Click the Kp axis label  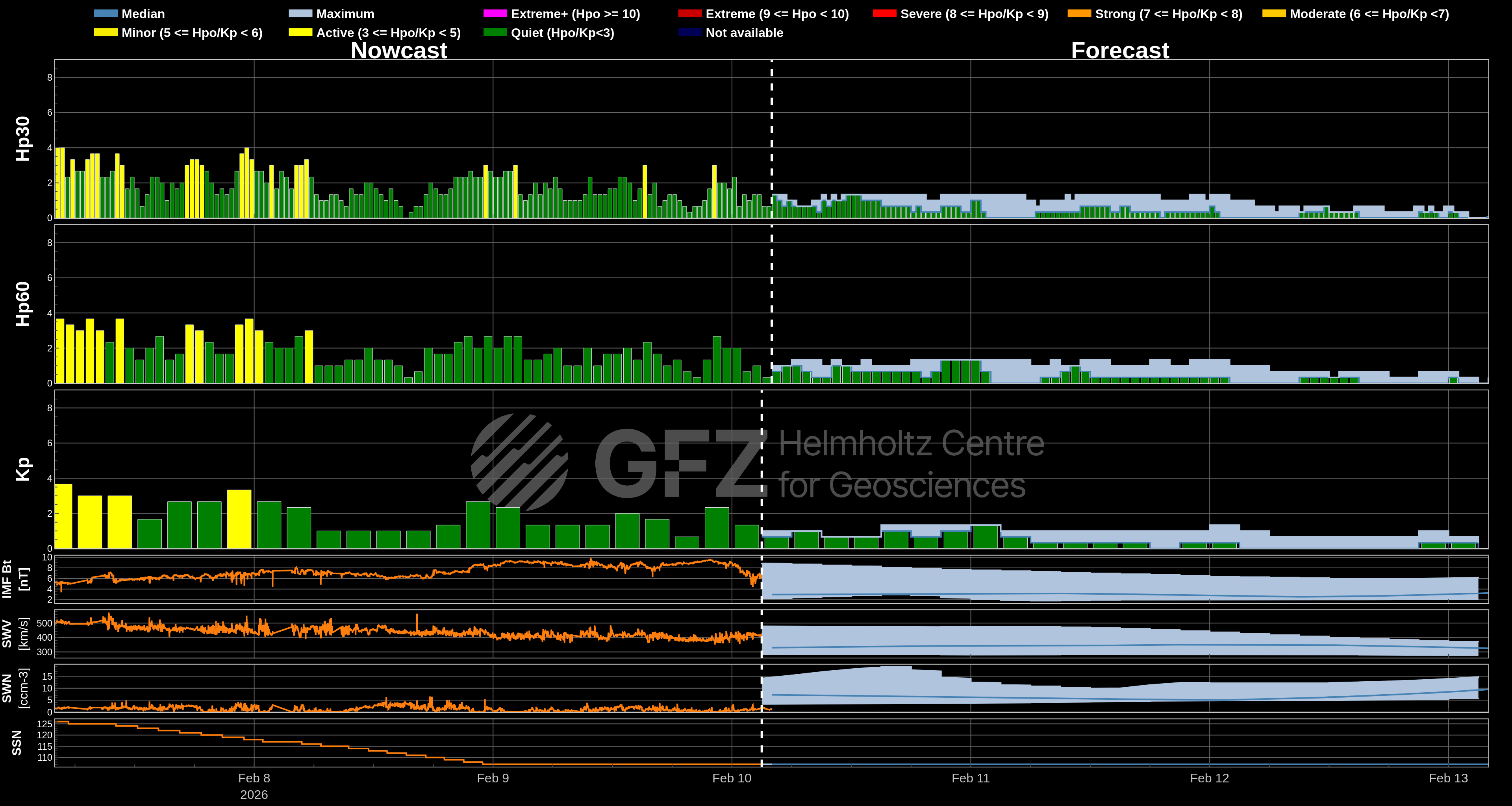(23, 469)
